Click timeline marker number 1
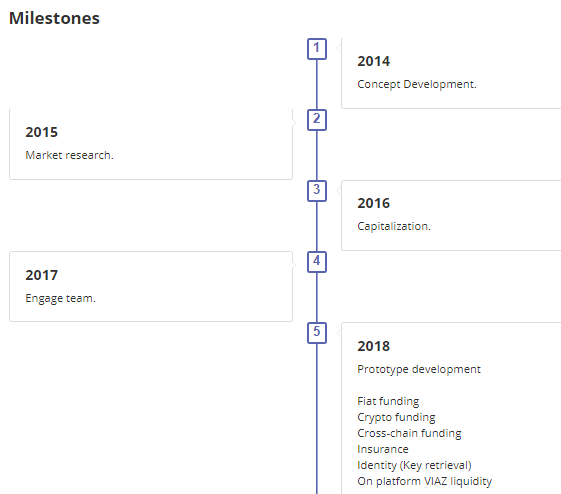Viewport: 561px width, 494px height. point(317,49)
